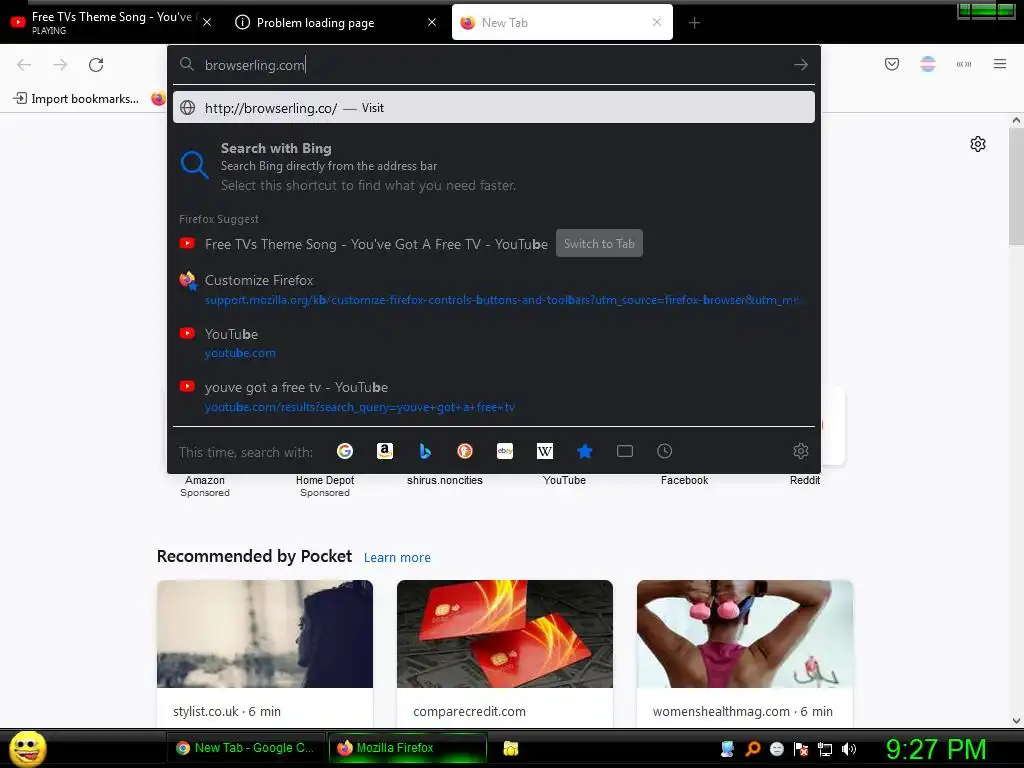1024x768 pixels.
Task: Click the vertical scrollbar thumb
Action: (x=1016, y=186)
